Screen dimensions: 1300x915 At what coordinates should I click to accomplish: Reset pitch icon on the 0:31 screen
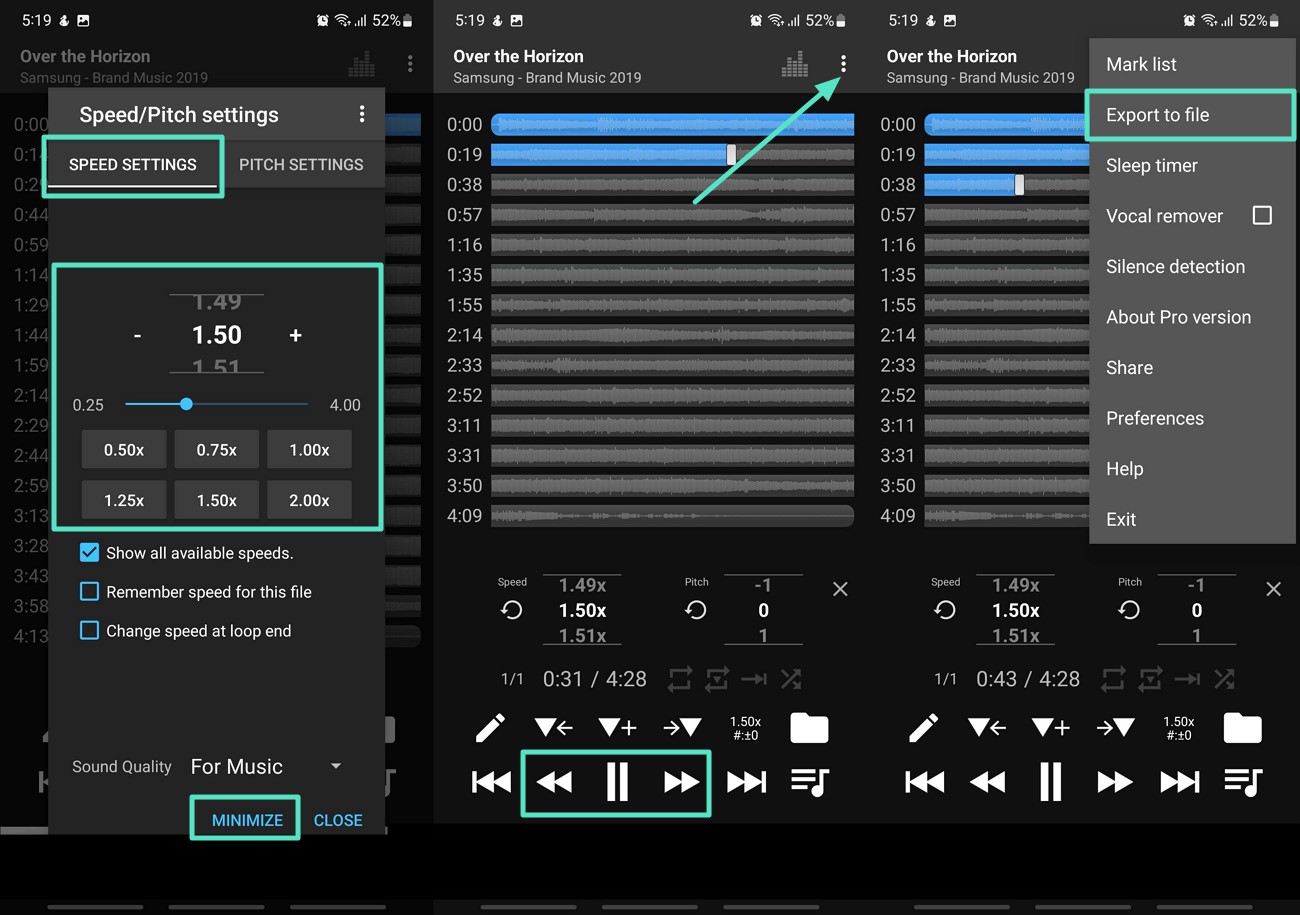[695, 610]
